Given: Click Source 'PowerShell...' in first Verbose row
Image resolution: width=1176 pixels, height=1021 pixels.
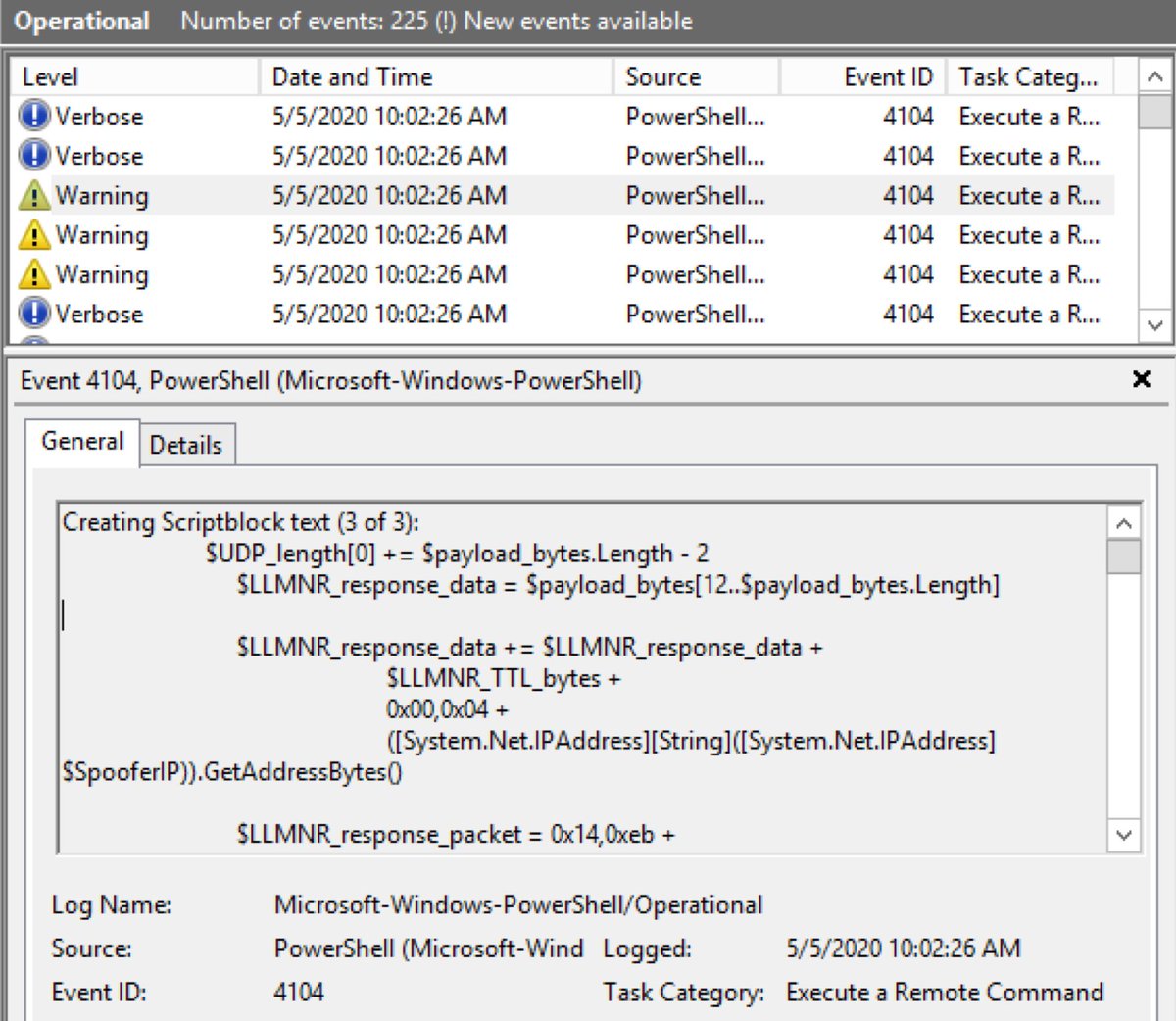Looking at the screenshot, I should 696,116.
